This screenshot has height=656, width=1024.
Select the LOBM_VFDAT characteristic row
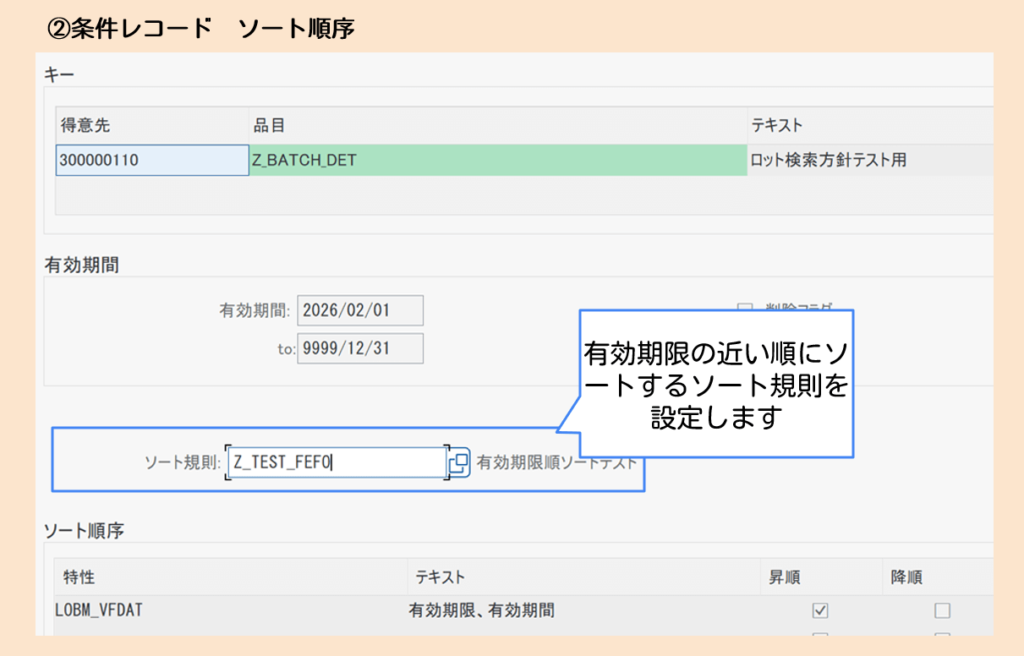[x=100, y=608]
